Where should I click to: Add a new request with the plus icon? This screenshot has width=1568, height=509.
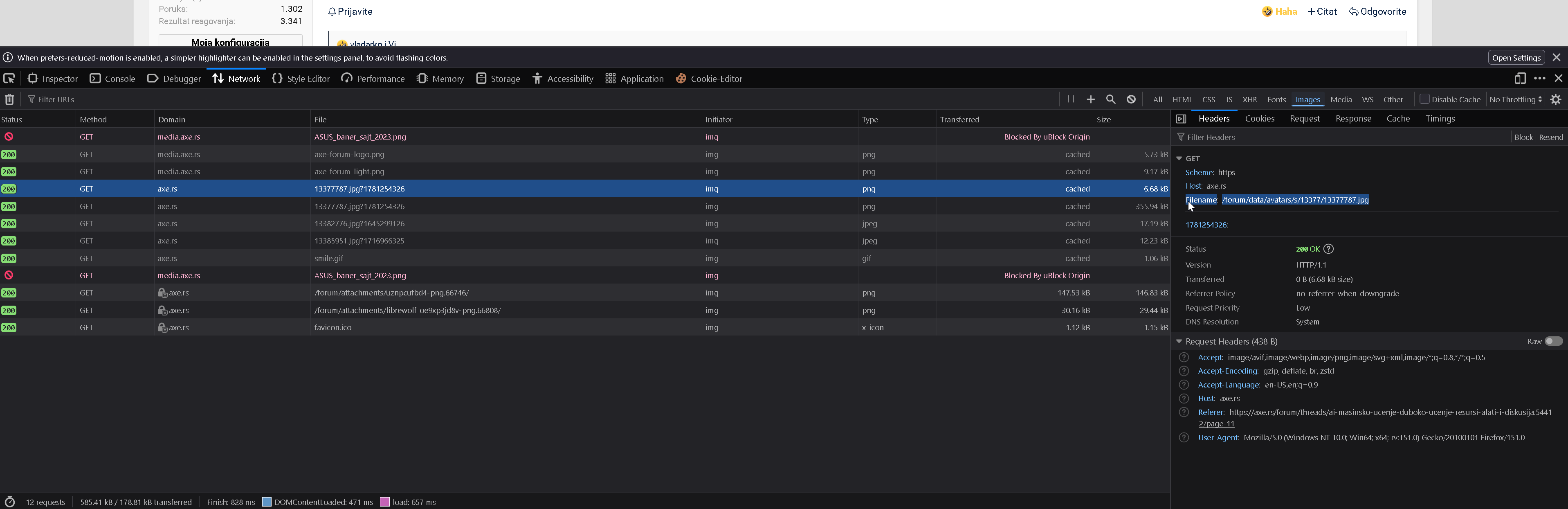[x=1091, y=99]
